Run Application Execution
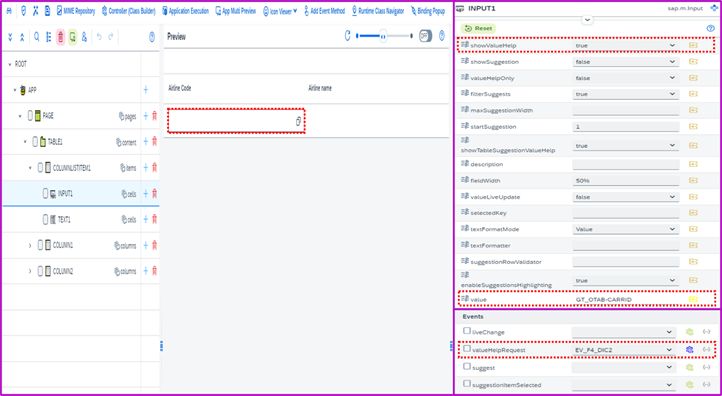 coord(185,11)
